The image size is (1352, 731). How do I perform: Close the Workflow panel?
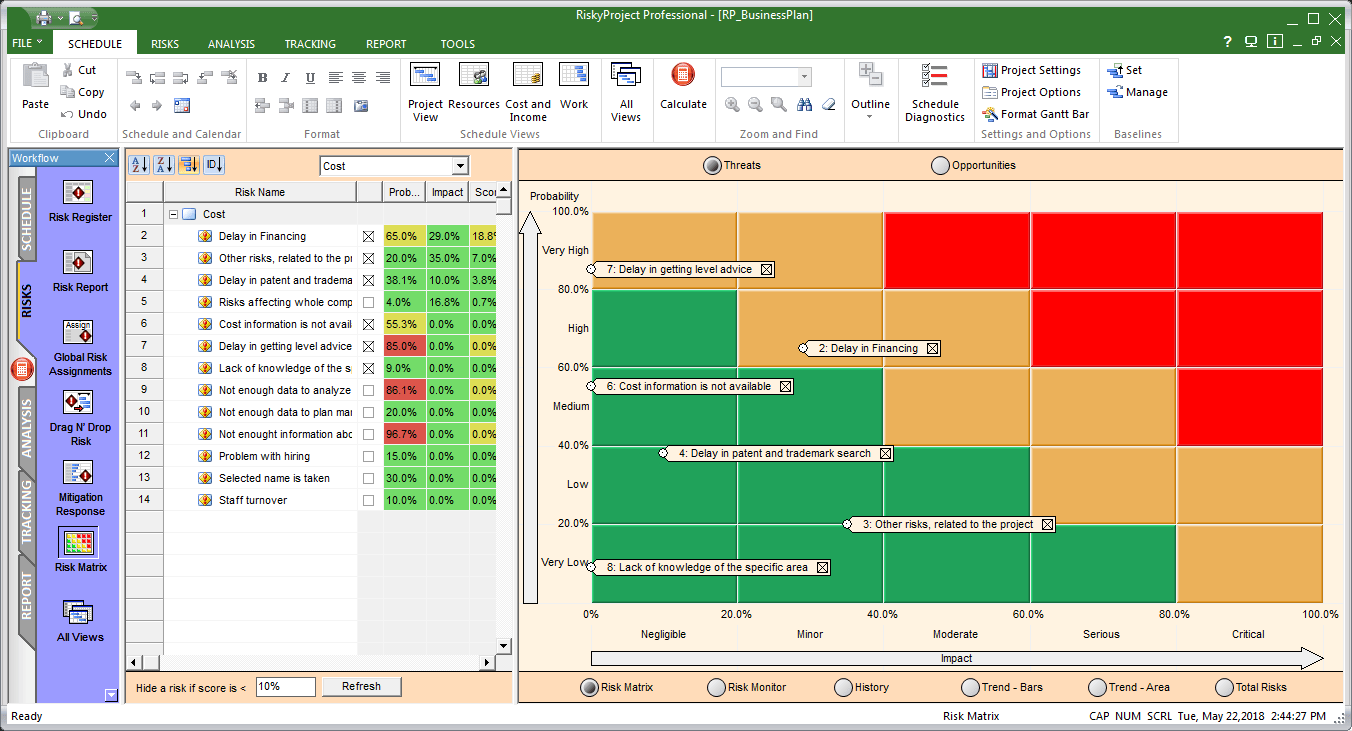(110, 158)
